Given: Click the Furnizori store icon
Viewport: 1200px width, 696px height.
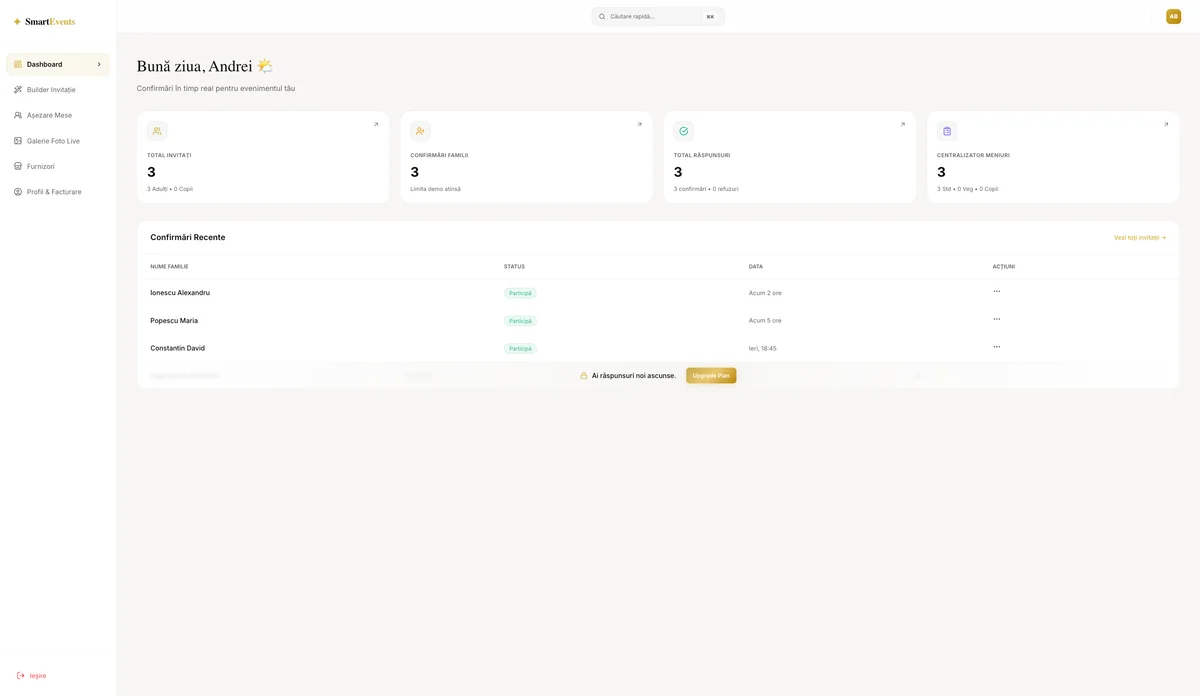Looking at the screenshot, I should [18, 166].
